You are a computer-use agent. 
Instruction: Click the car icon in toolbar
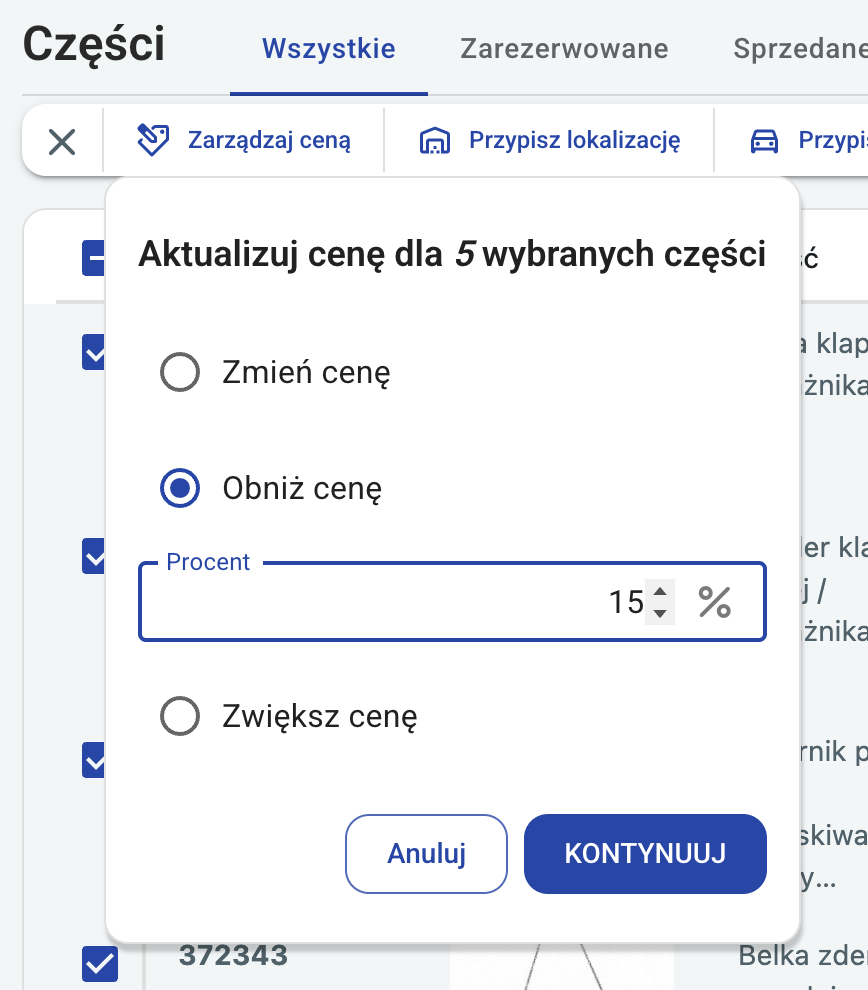(x=764, y=140)
